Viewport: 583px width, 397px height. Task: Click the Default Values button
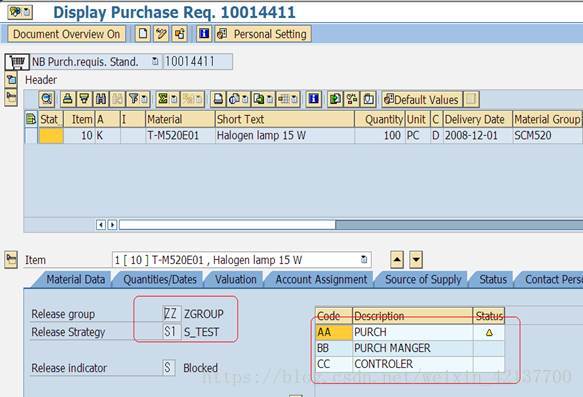pyautogui.click(x=422, y=99)
